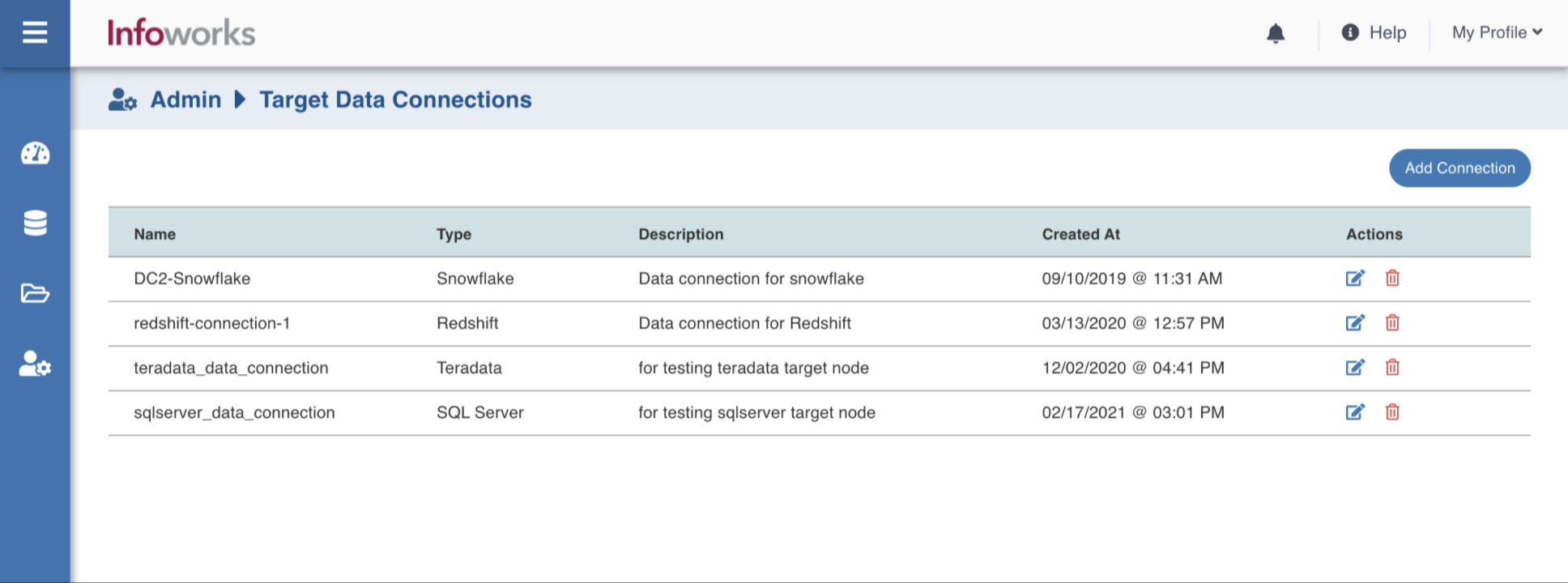Open the dashboard gauge sidebar icon
Image resolution: width=1568 pixels, height=583 pixels.
pyautogui.click(x=35, y=153)
